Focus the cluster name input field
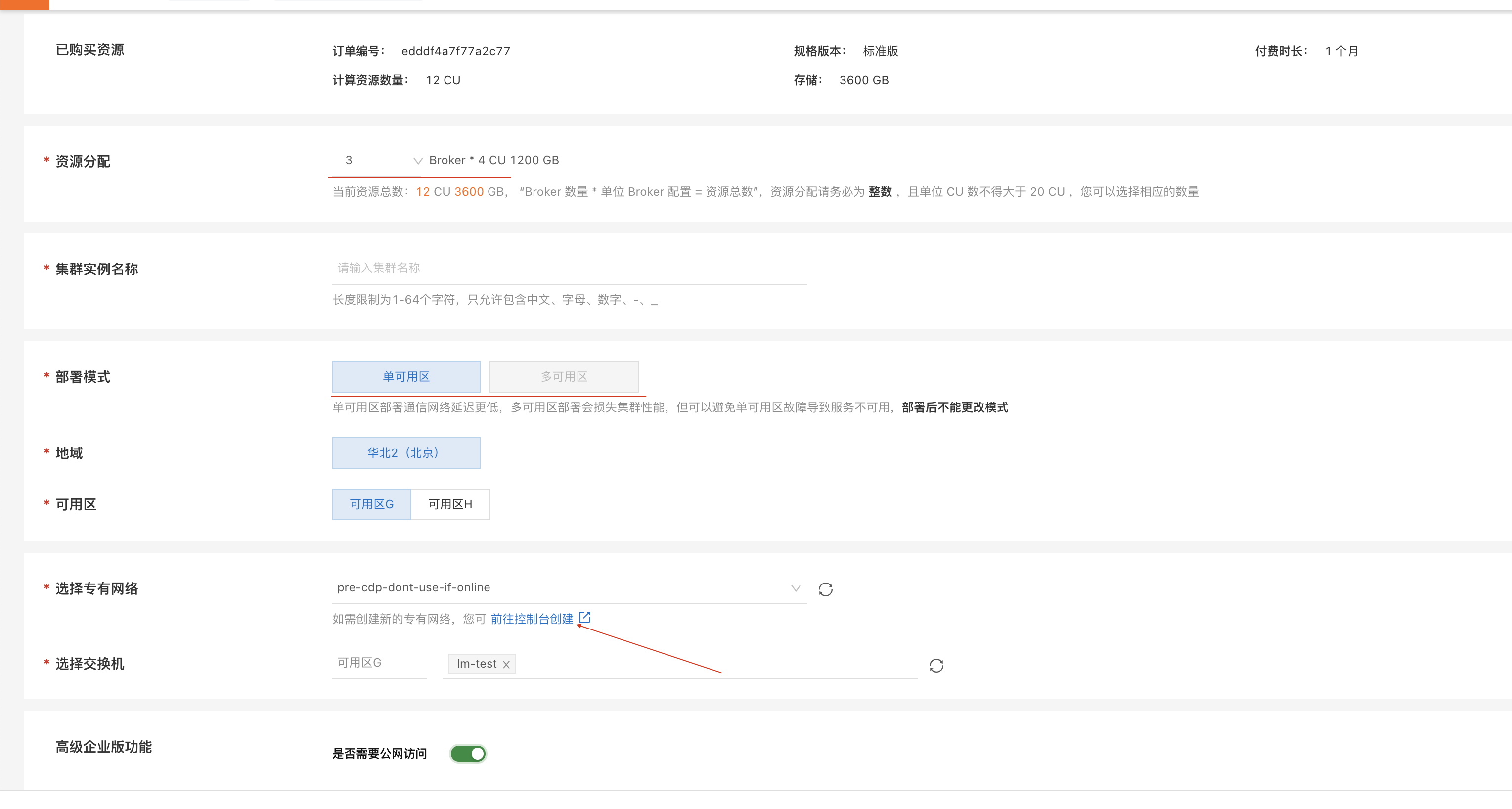The width and height of the screenshot is (1512, 809). coord(568,269)
